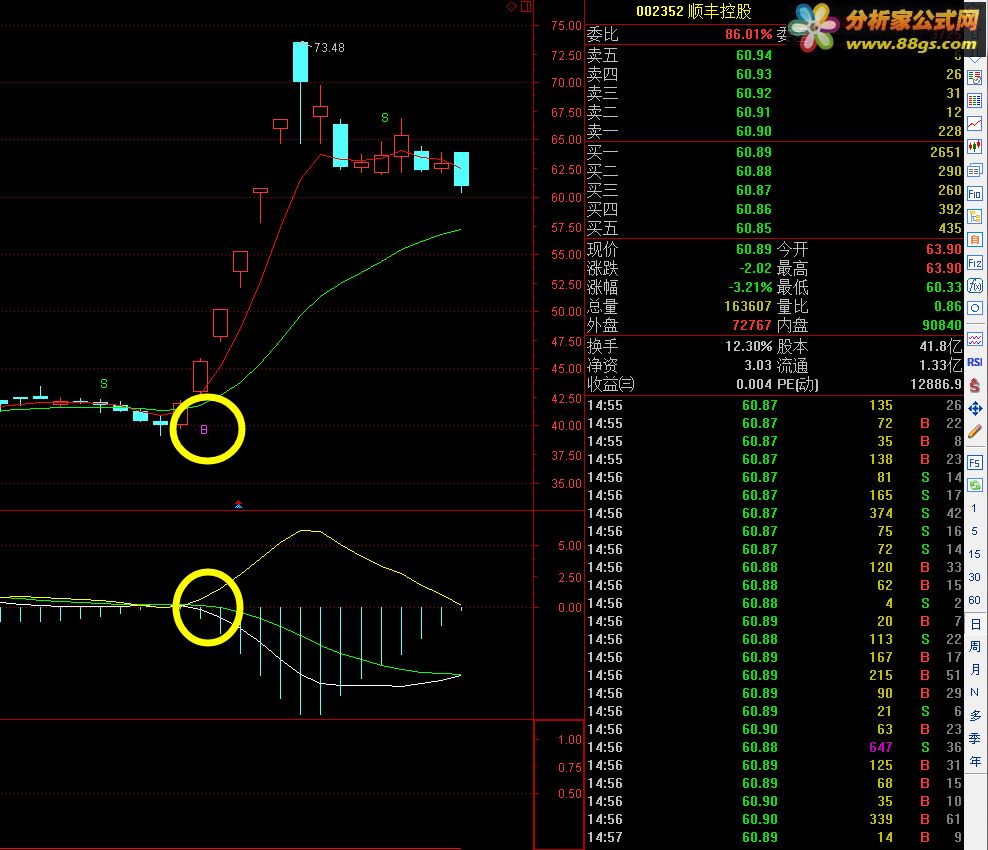Click the purple 647 volume trade row

[x=774, y=747]
